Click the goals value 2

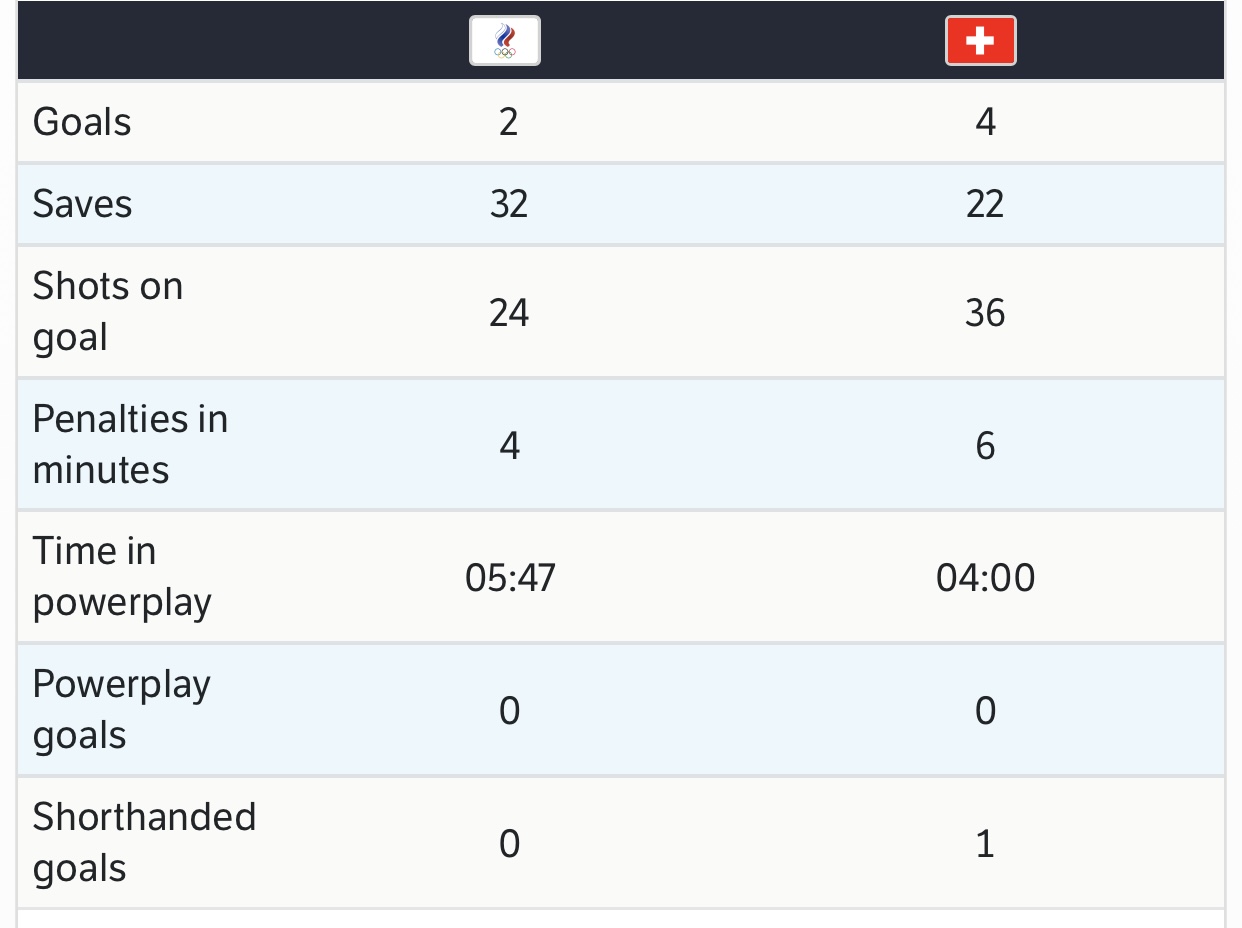tap(509, 122)
